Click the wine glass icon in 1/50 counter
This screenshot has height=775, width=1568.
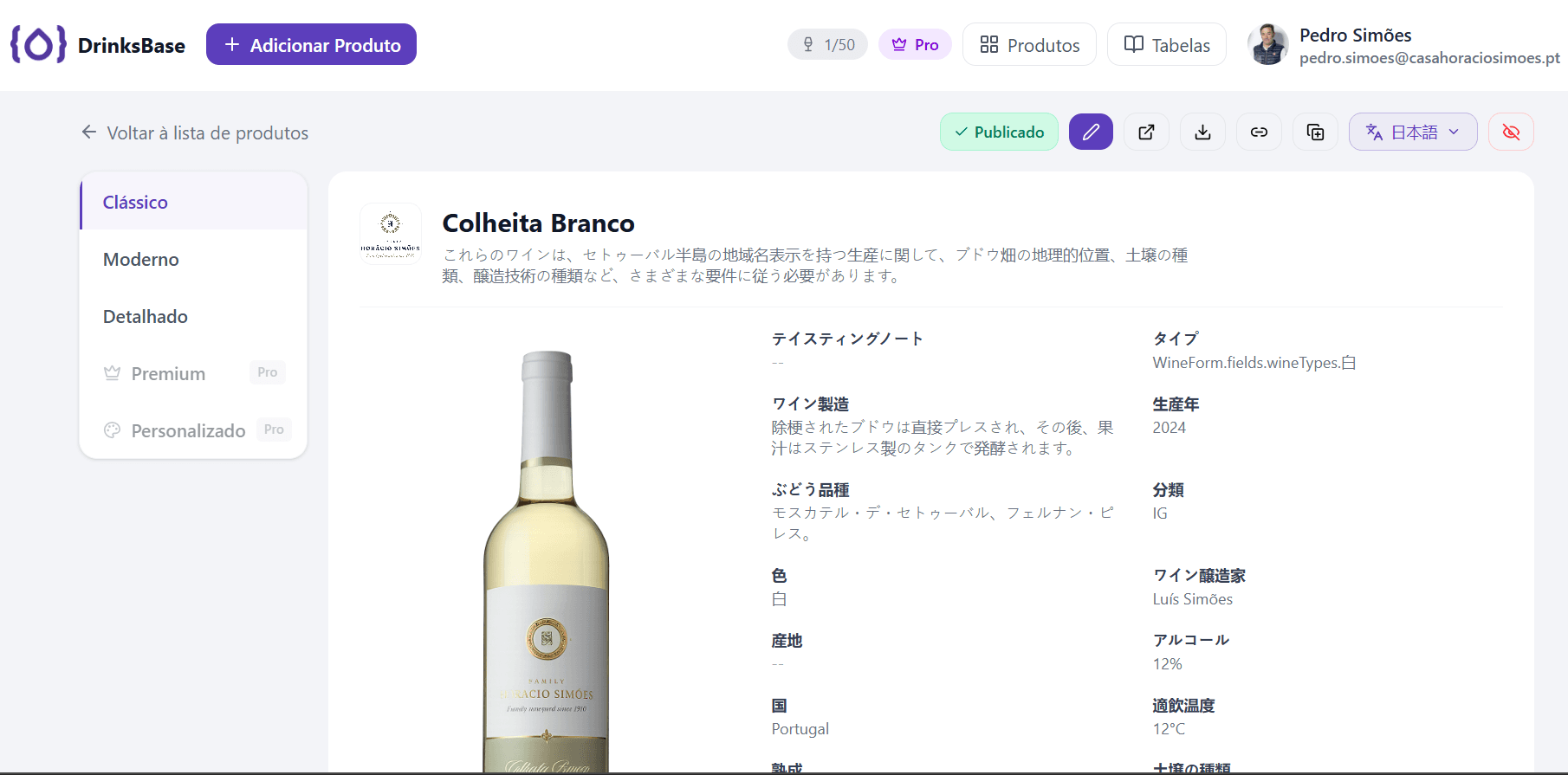[x=807, y=44]
